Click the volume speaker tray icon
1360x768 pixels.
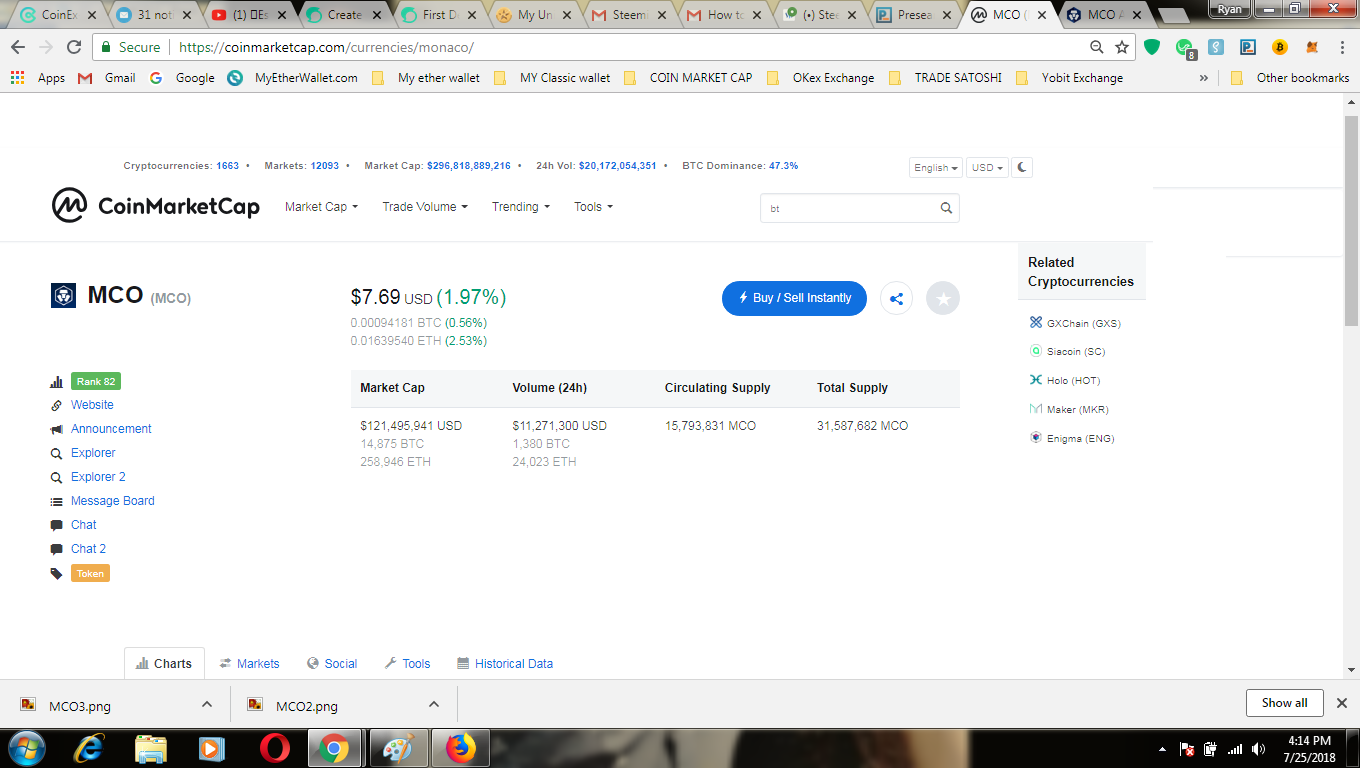(x=1258, y=748)
